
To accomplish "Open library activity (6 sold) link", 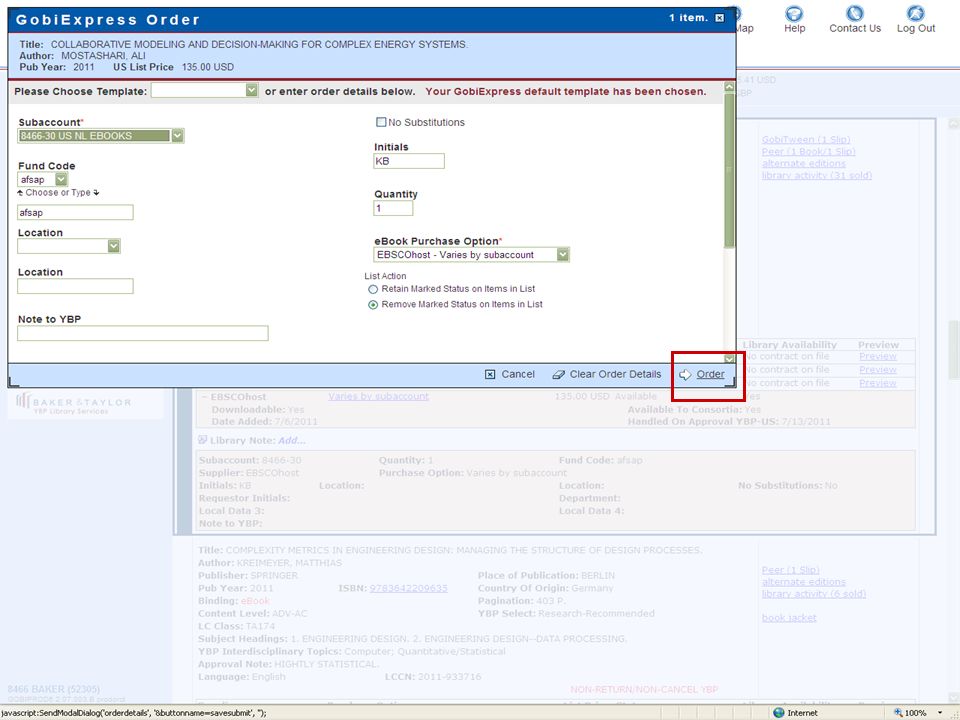I will click(814, 593).
